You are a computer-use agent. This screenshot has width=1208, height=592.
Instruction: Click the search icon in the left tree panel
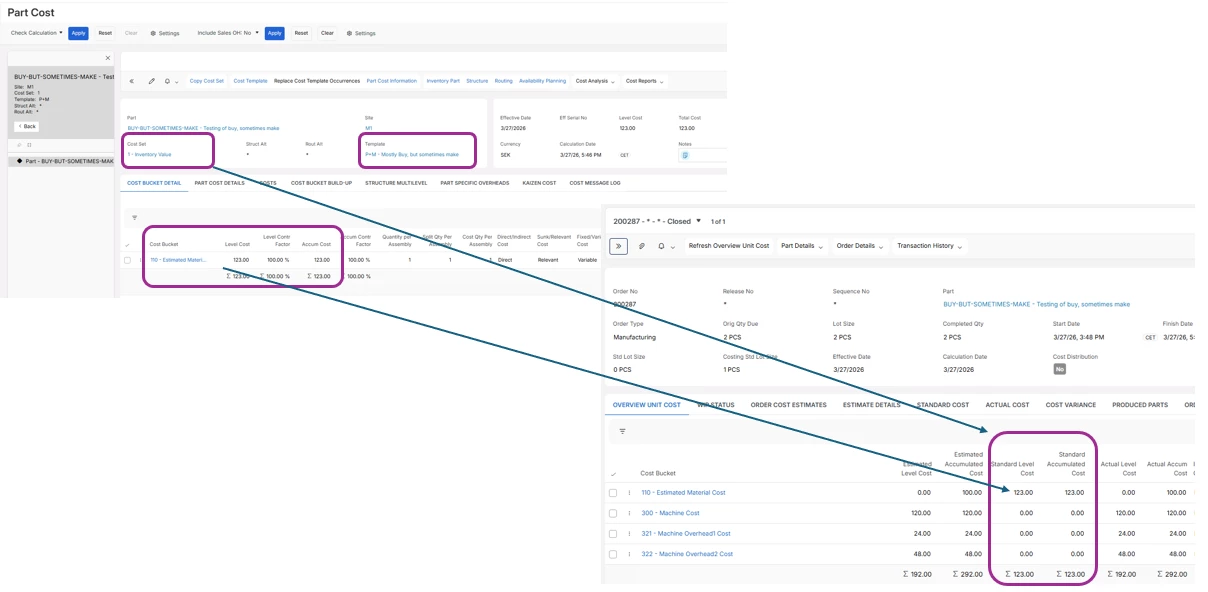coord(20,145)
